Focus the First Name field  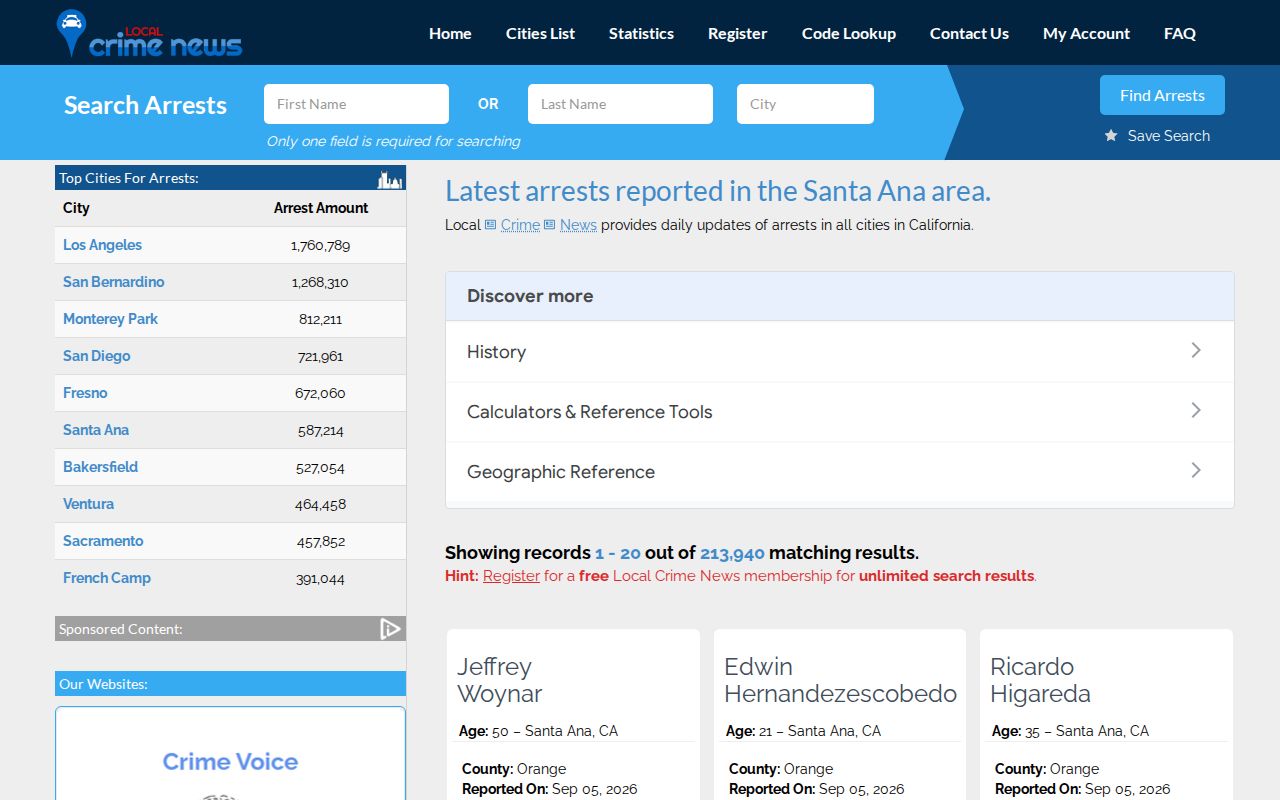356,104
